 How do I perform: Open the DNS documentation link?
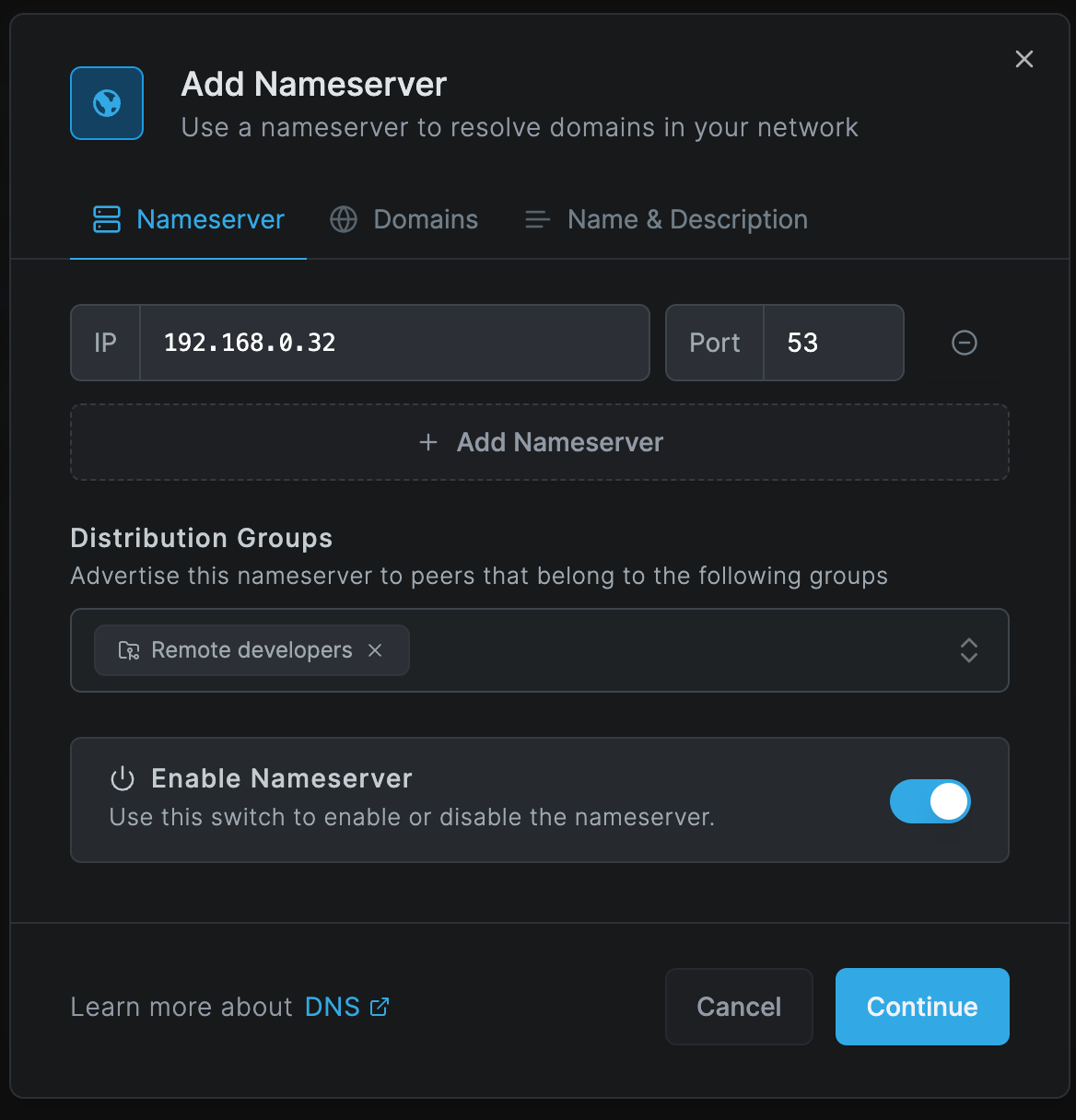pyautogui.click(x=346, y=1007)
